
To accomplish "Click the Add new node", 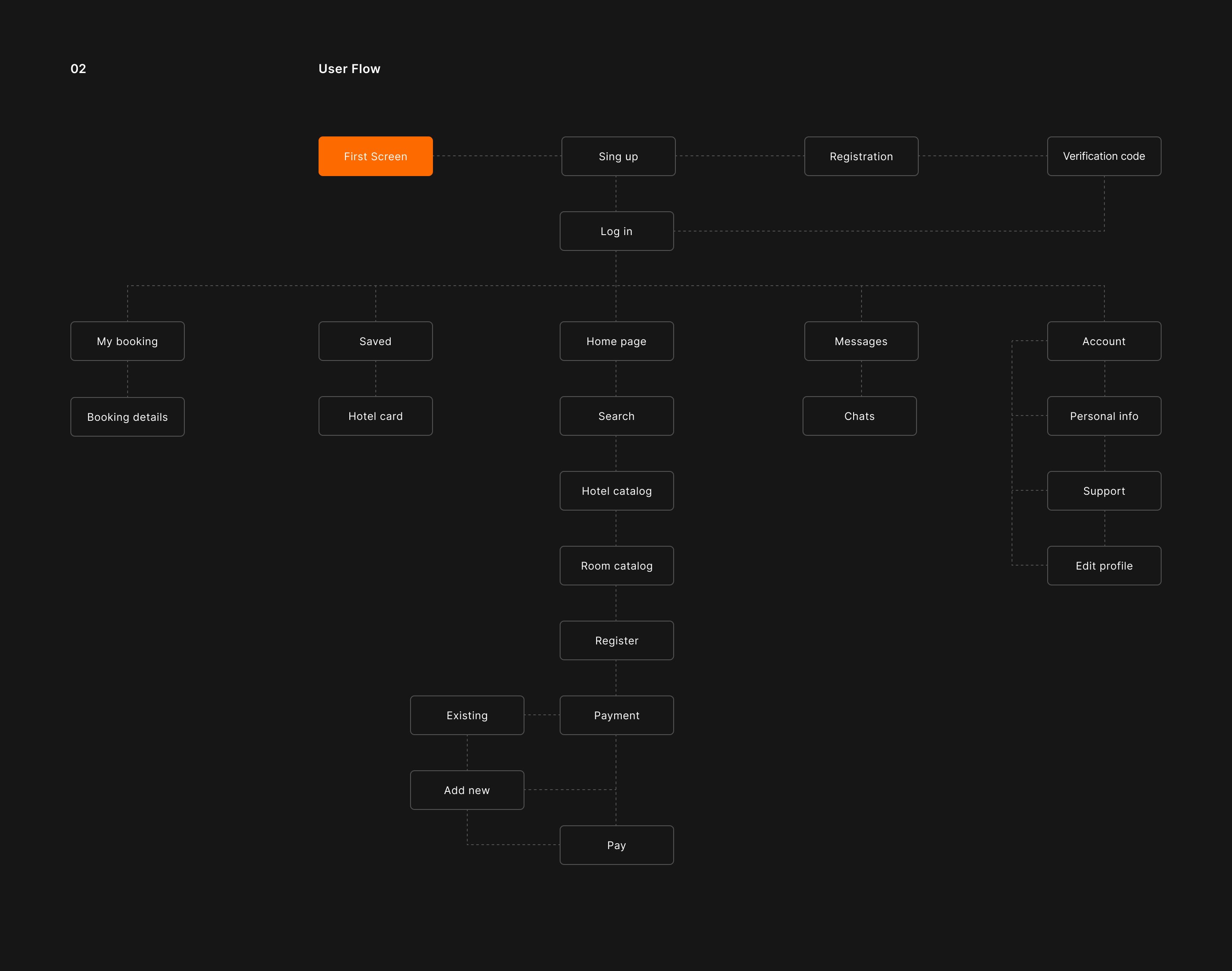I will (466, 790).
